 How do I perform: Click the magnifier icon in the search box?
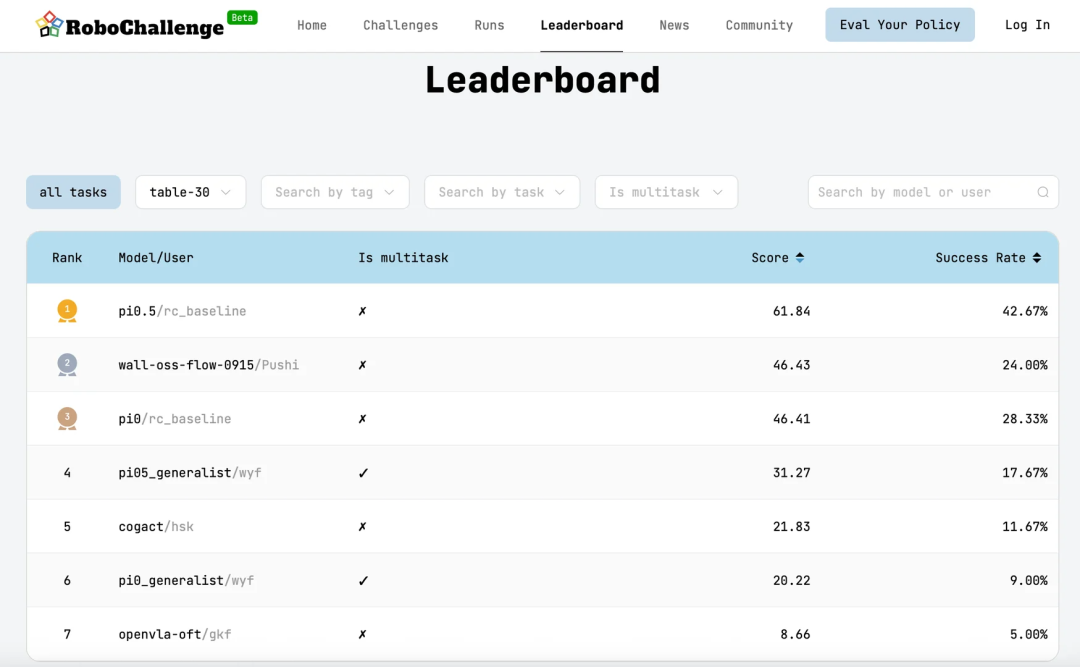[1043, 193]
